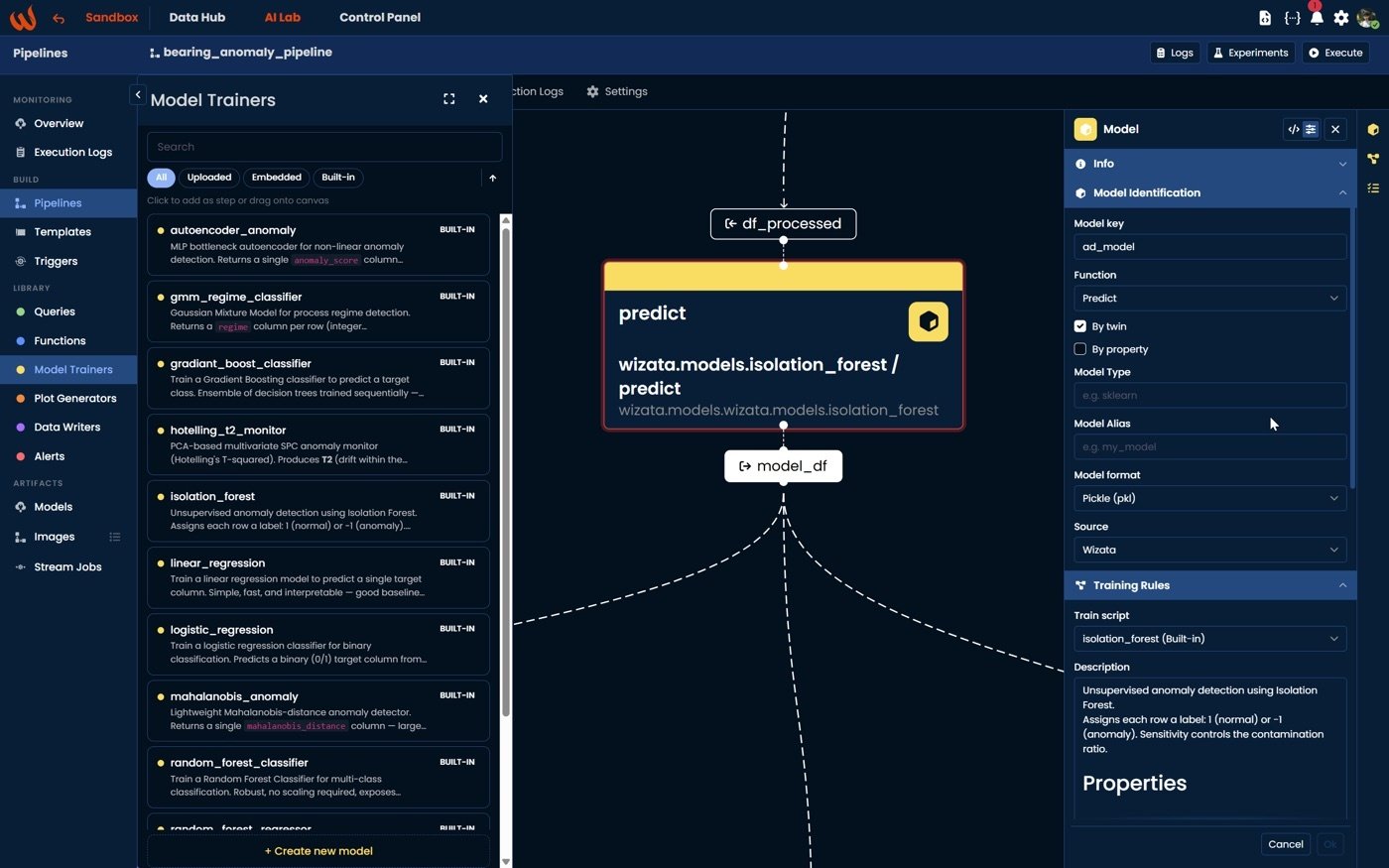Image resolution: width=1389 pixels, height=868 pixels.
Task: Expand the Info section
Action: 1210,164
